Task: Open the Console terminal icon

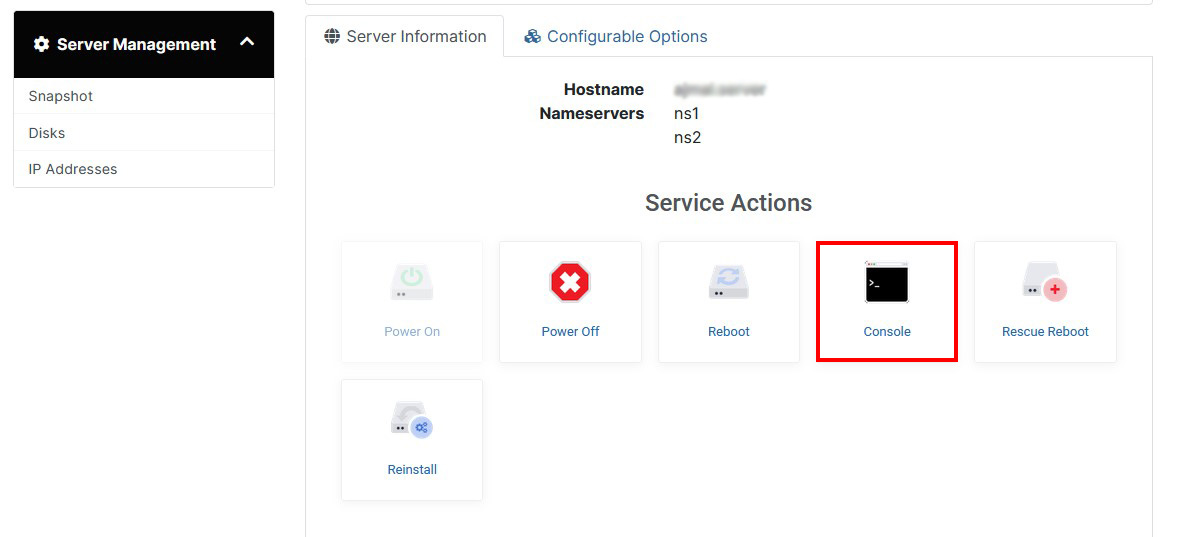Action: [x=887, y=282]
